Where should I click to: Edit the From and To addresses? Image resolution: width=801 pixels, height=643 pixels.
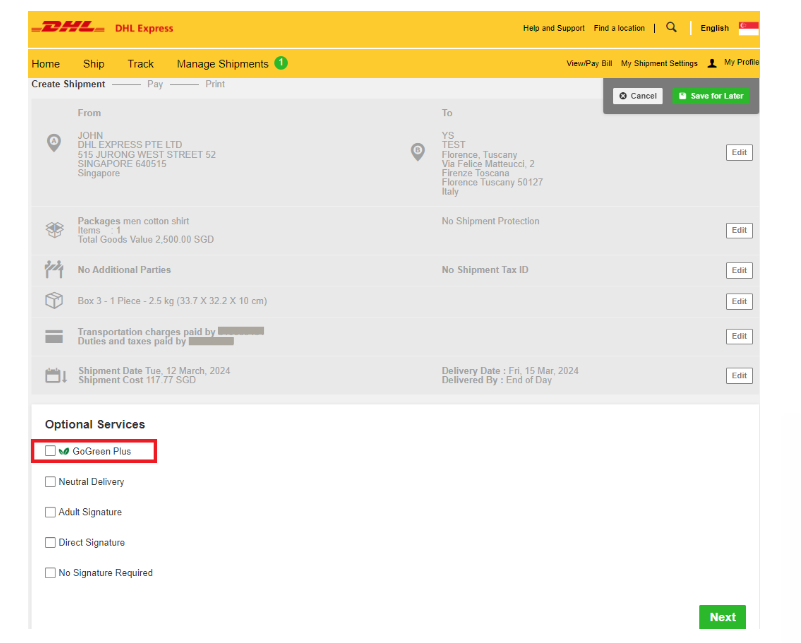739,152
